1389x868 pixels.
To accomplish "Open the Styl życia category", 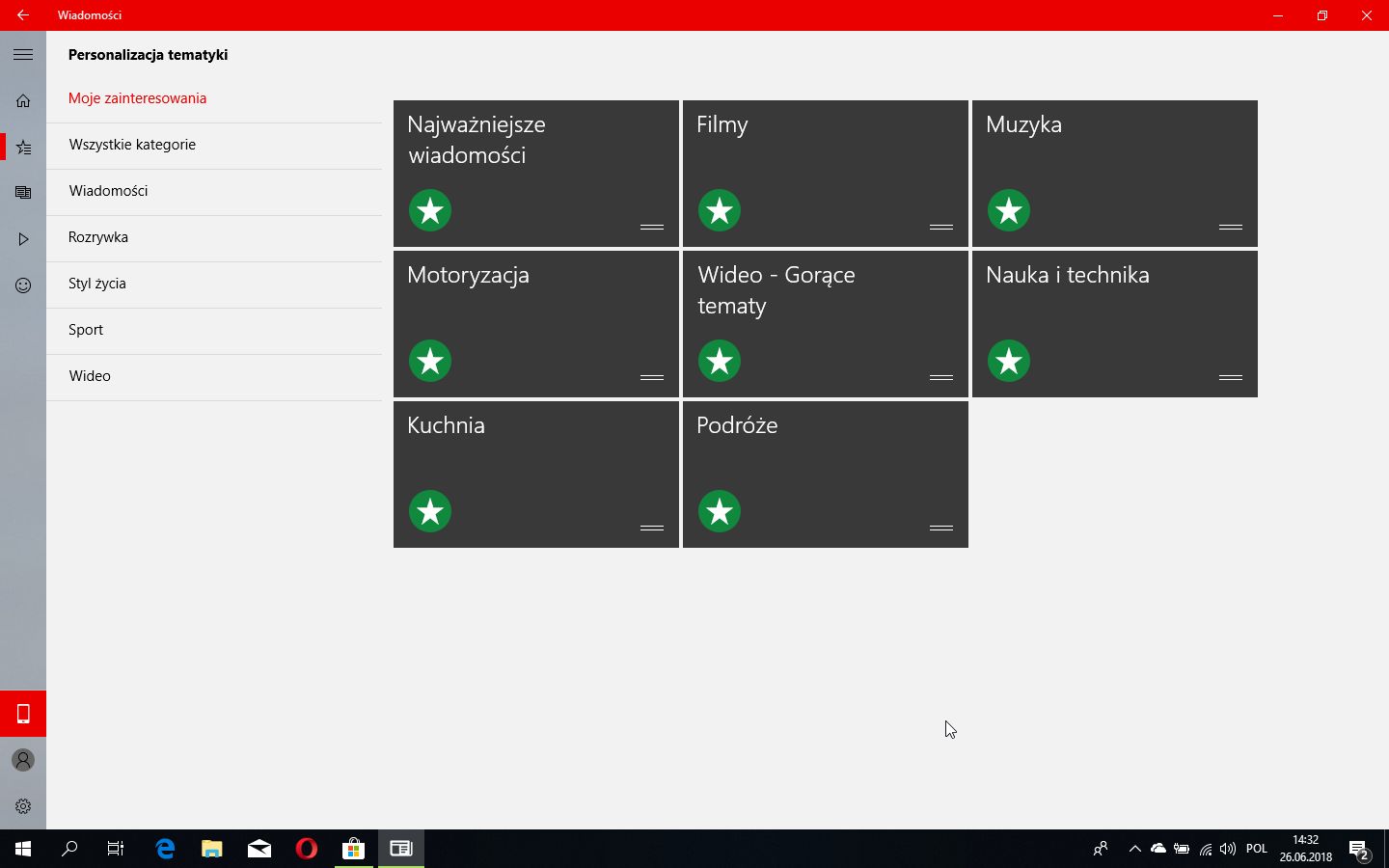I will (214, 284).
